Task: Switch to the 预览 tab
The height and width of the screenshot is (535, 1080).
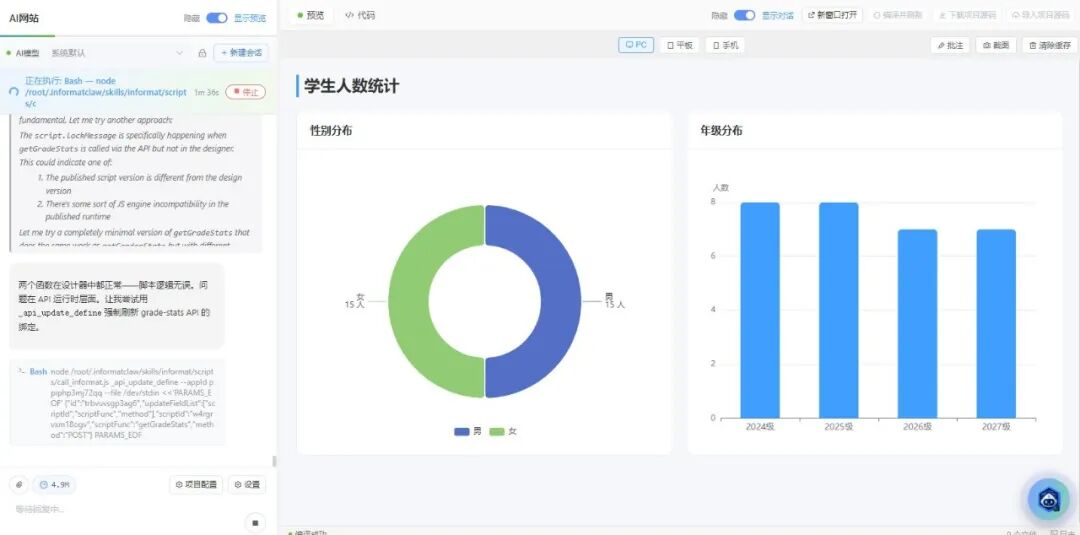Action: (310, 15)
